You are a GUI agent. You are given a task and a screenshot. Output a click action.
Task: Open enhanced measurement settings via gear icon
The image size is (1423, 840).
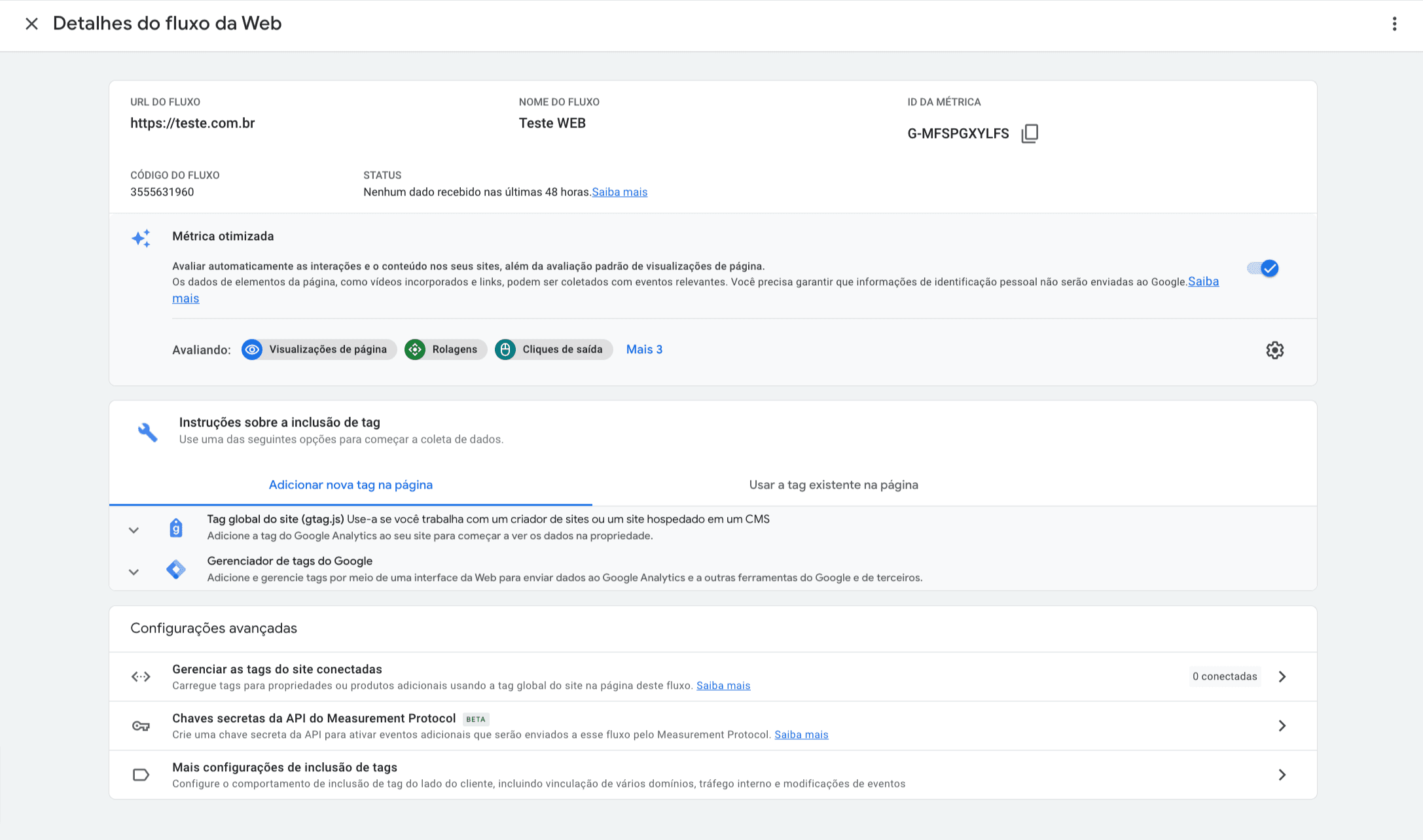[1274, 349]
